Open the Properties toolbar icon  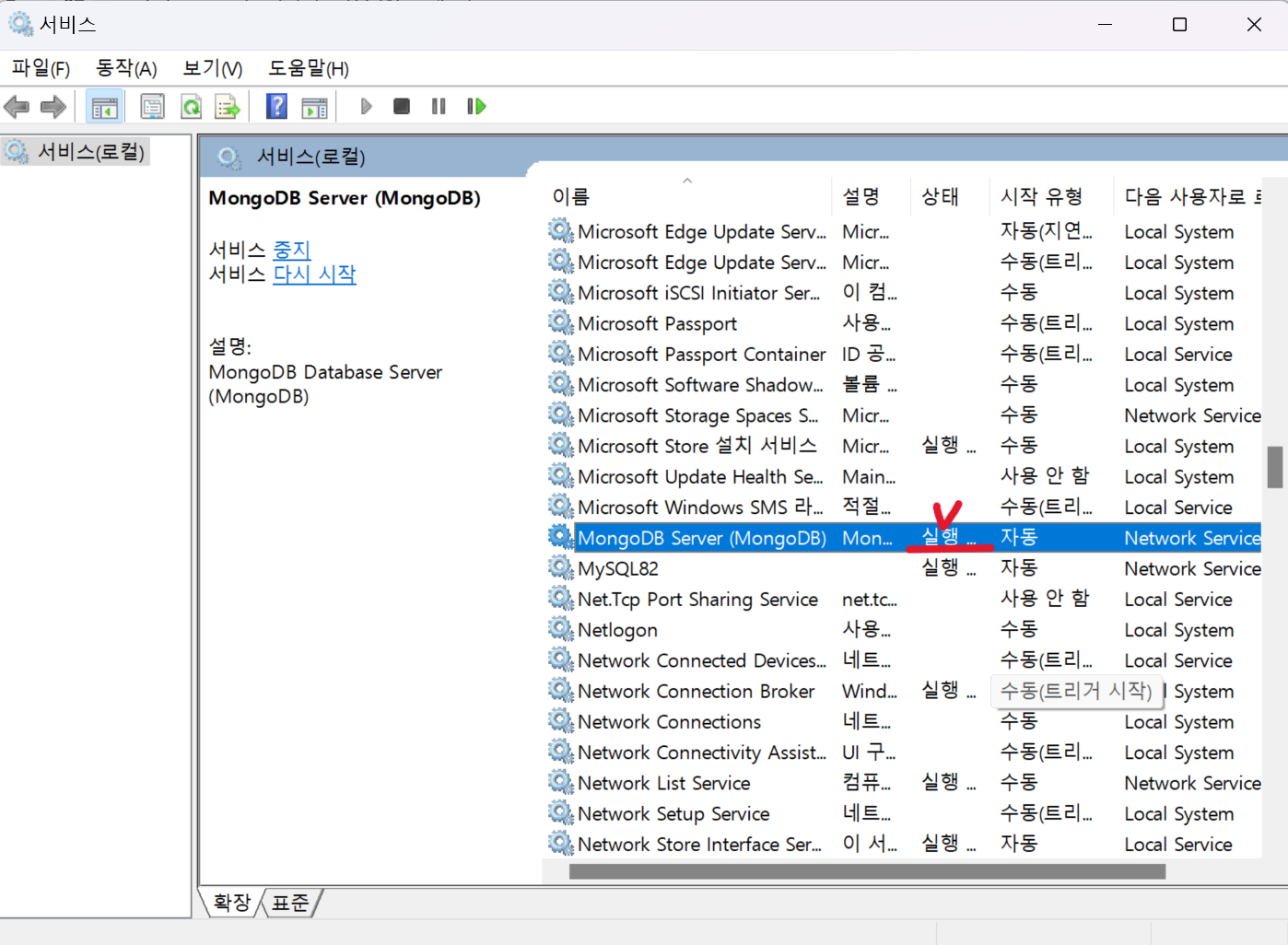pos(152,107)
